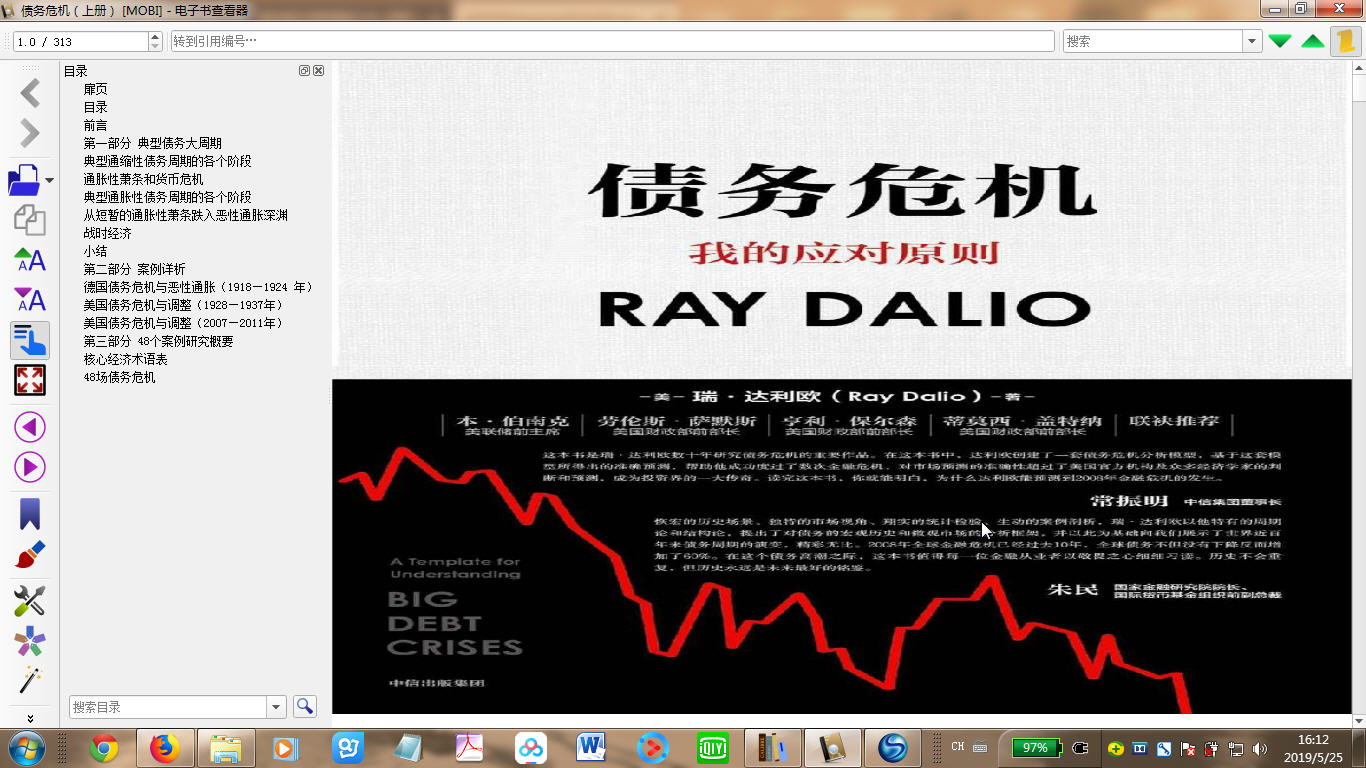Open 典型通缩性债务周期的各个阶段
Screen dimensions: 1366x768
[168, 161]
